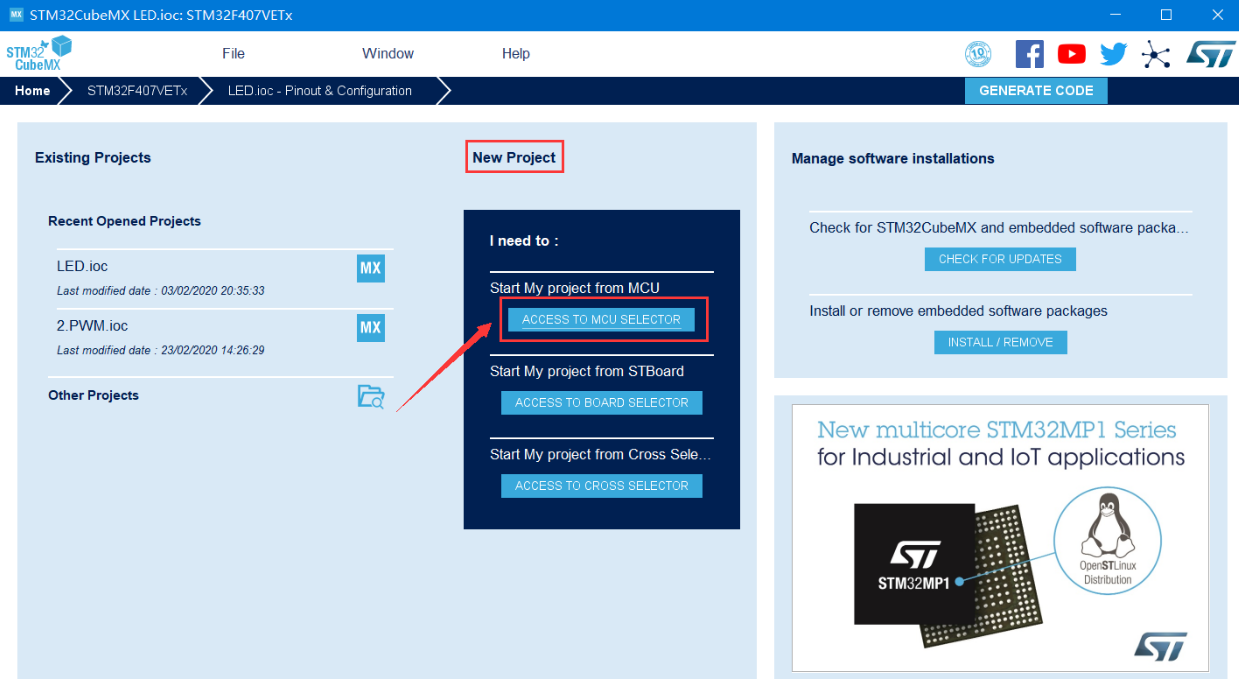This screenshot has height=679, width=1239.
Task: Click the Existing Projects heading
Action: coord(93,158)
